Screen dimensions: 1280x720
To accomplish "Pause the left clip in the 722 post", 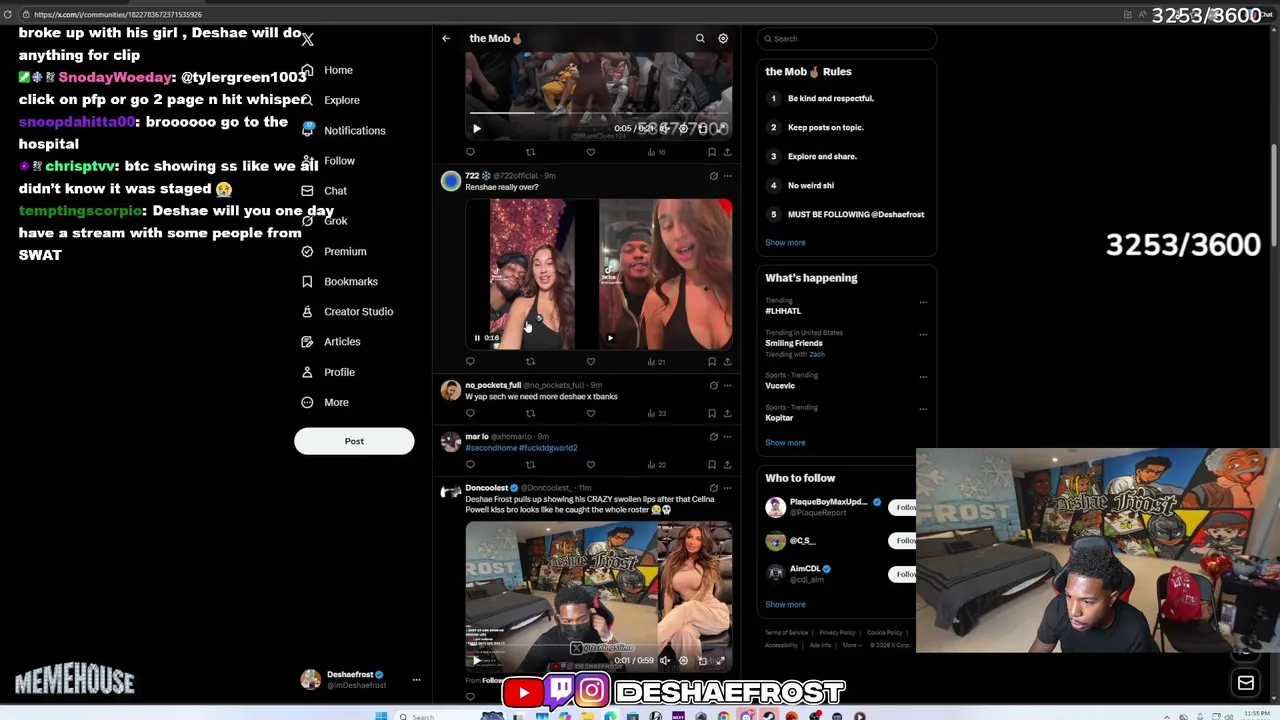I will 477,338.
